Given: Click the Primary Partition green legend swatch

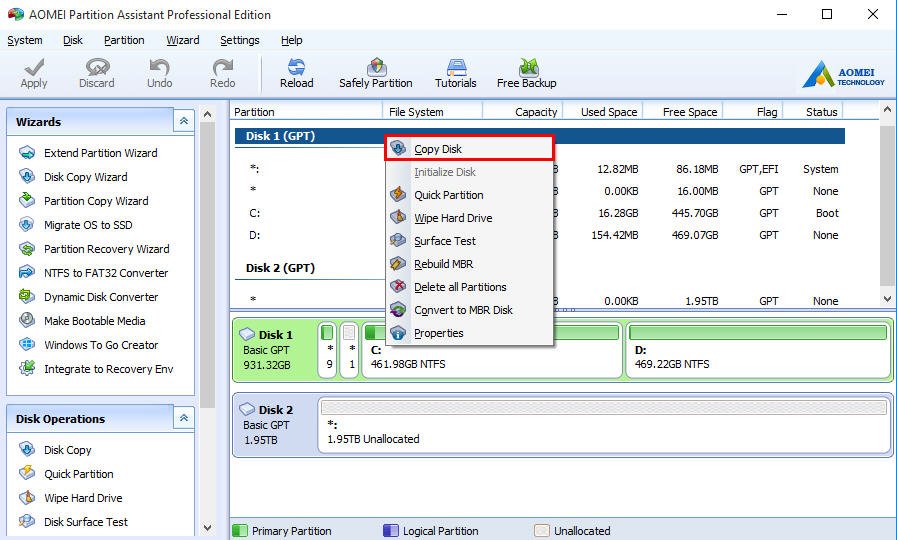Looking at the screenshot, I should [240, 530].
